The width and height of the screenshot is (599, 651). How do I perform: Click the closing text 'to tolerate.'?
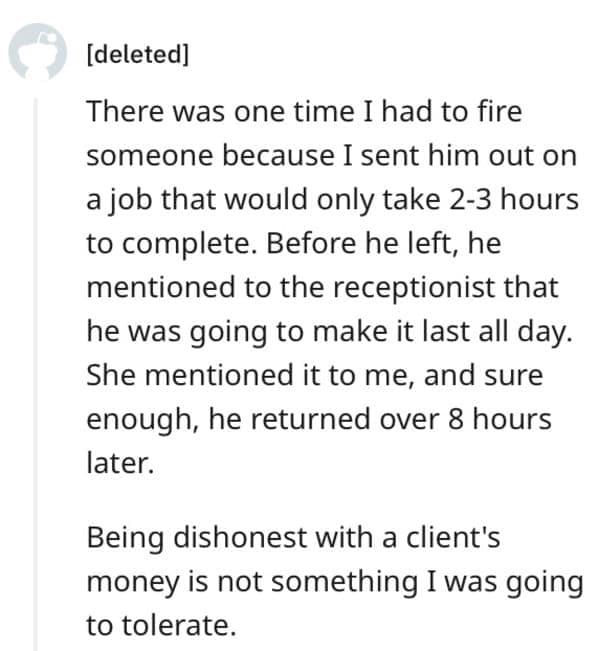[x=161, y=625]
